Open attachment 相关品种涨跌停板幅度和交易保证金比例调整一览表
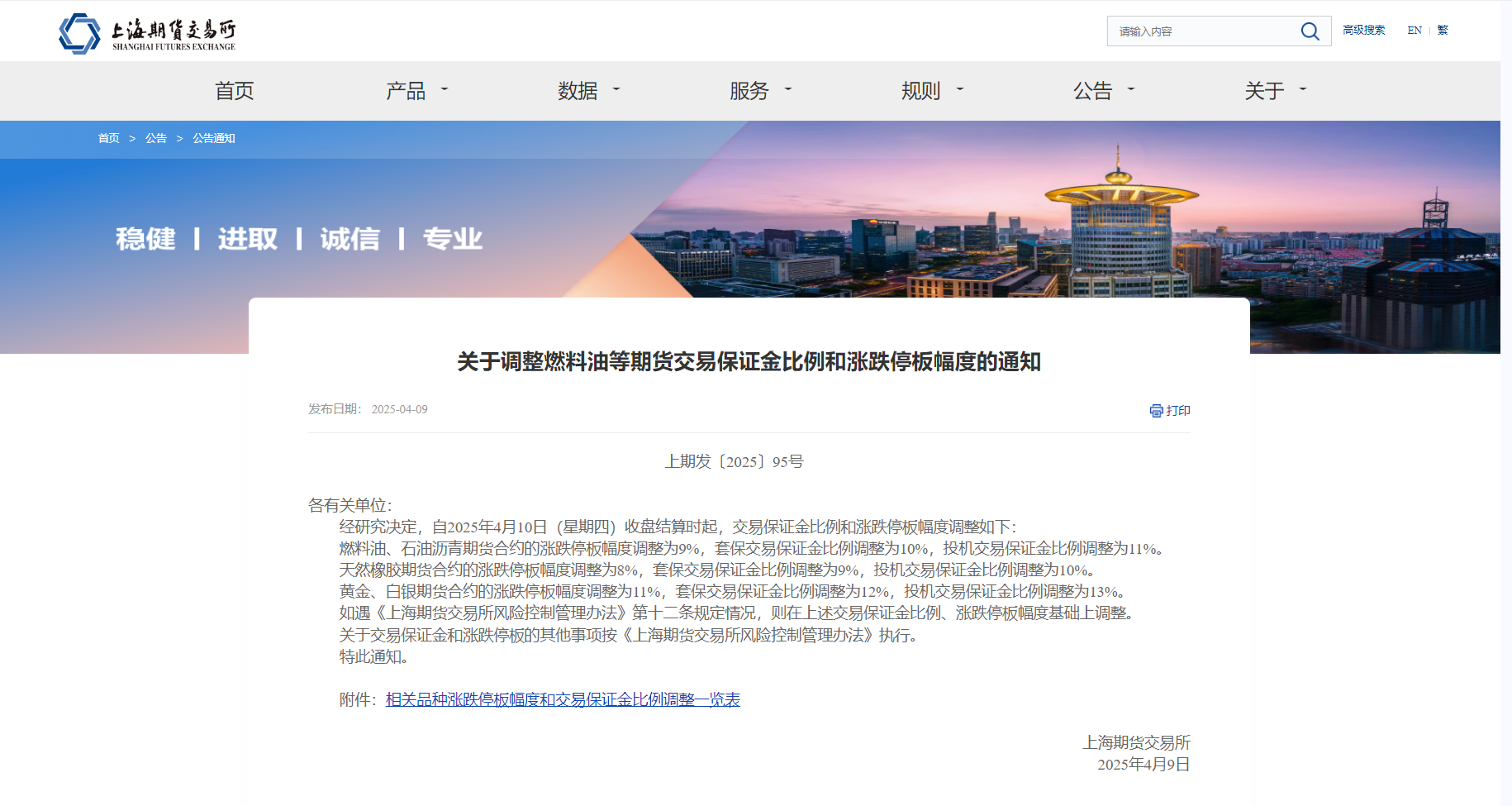The height and width of the screenshot is (806, 1512). click(x=563, y=700)
